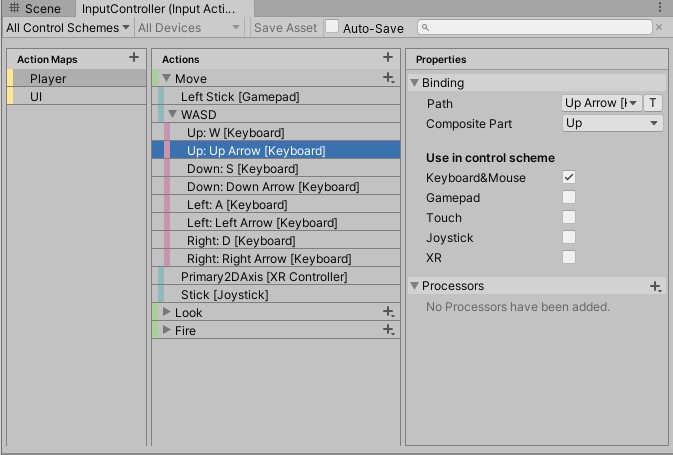Viewport: 673px width, 455px height.
Task: Click the magnifier icon in search box
Action: (425, 27)
